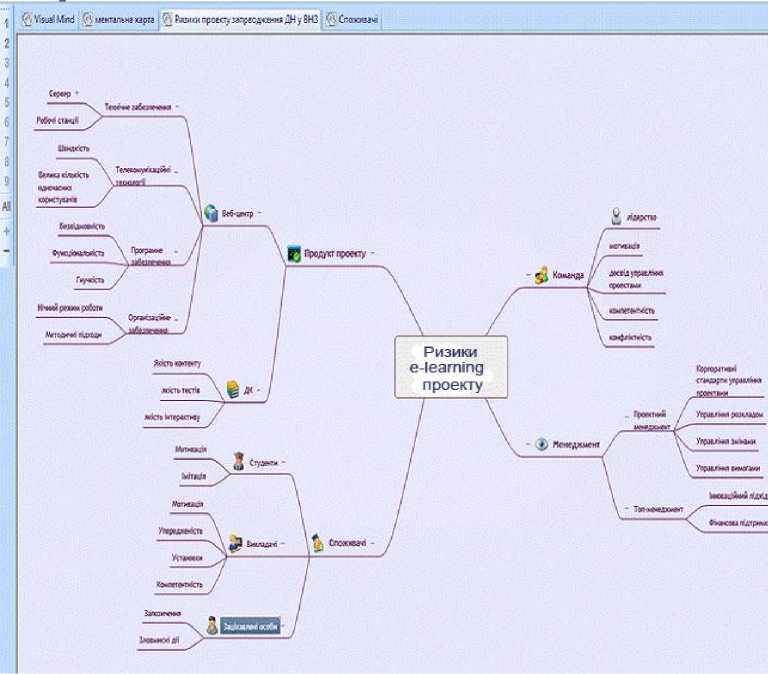This screenshot has width=768, height=674.
Task: Click the Менеджмент round icon
Action: coord(541,444)
